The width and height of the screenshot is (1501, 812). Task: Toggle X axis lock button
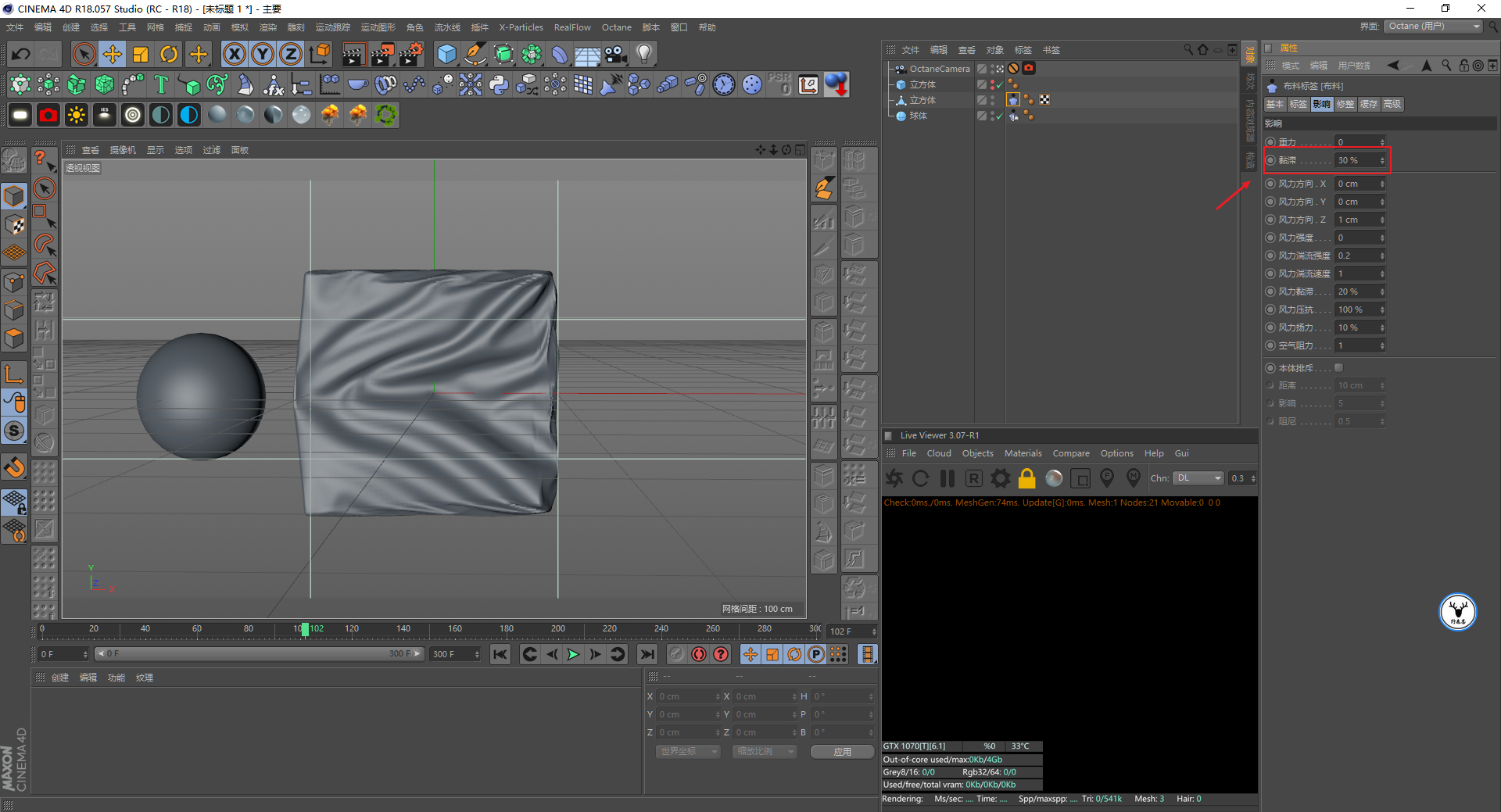234,54
